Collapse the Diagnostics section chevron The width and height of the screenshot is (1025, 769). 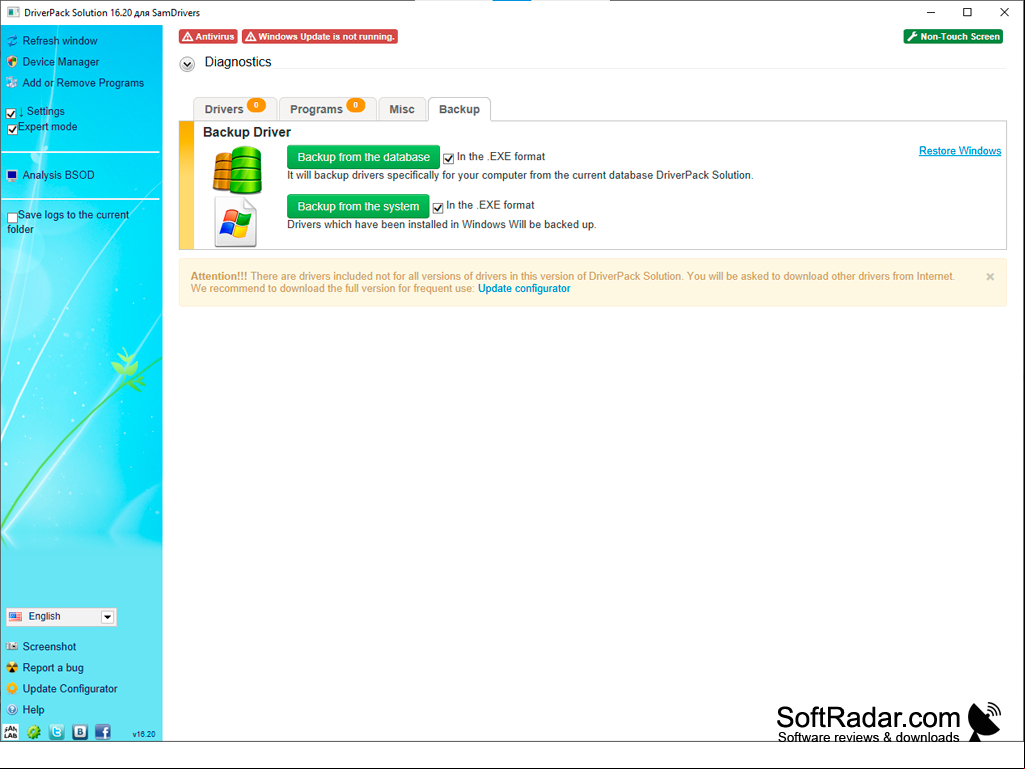(187, 64)
